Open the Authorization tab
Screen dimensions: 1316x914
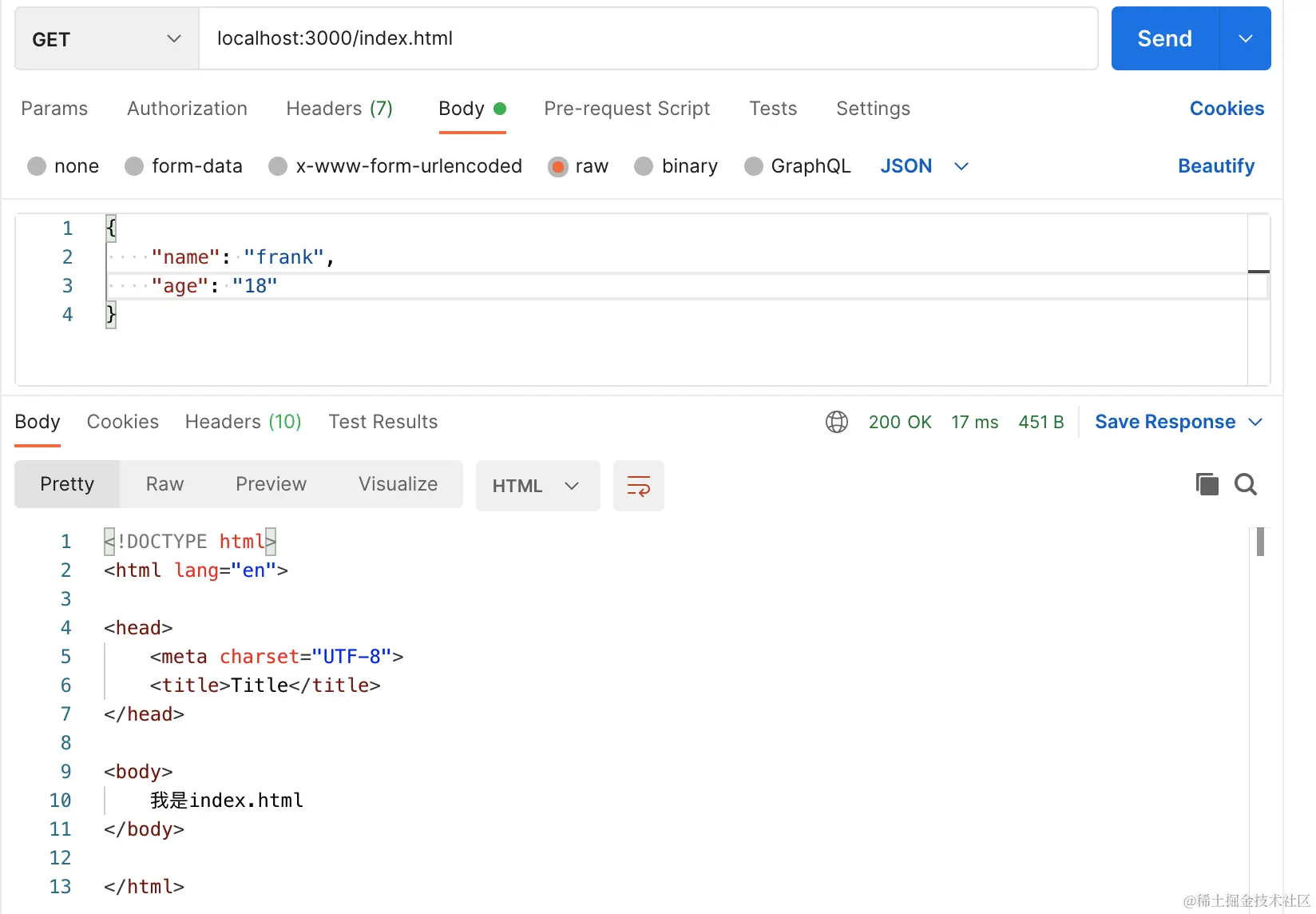pyautogui.click(x=187, y=109)
